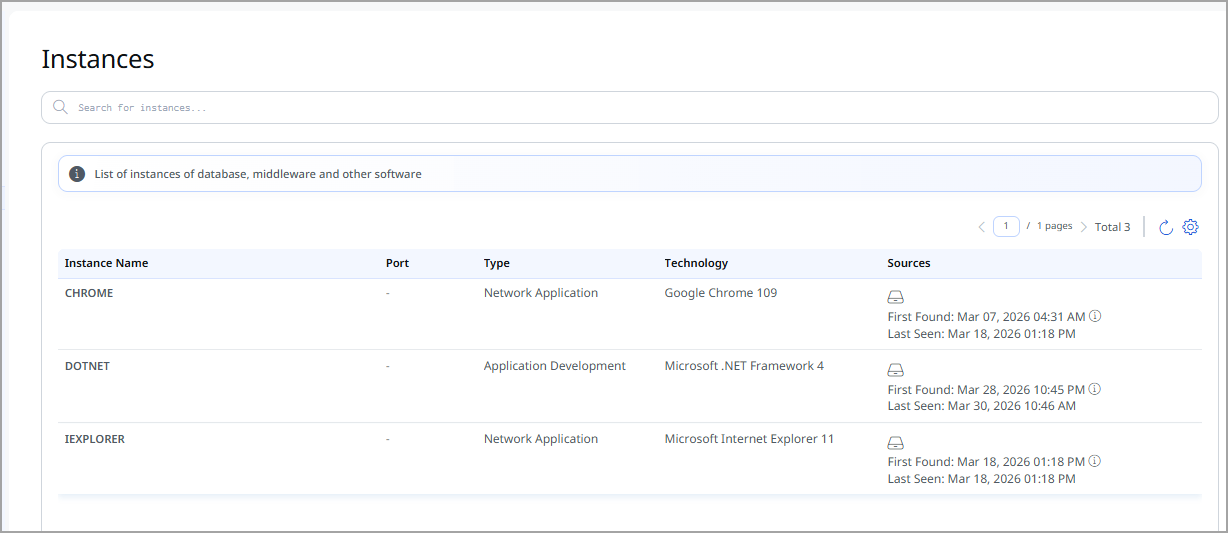Viewport: 1228px width, 533px height.
Task: Click the page number input box
Action: [x=1006, y=226]
